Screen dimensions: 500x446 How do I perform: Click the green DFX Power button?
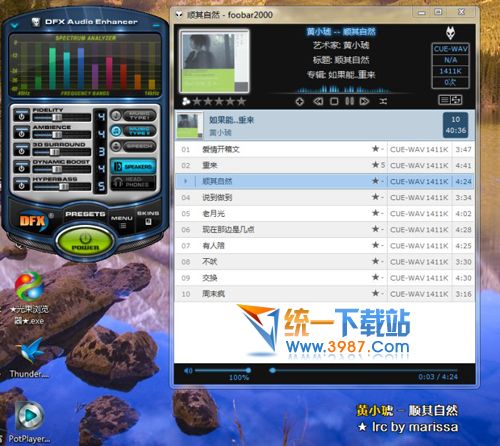click(85, 241)
